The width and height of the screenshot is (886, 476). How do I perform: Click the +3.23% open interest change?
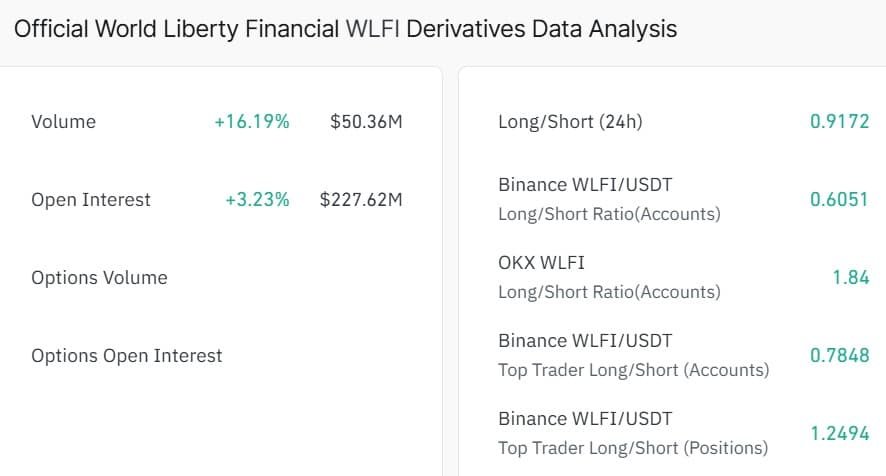click(258, 200)
